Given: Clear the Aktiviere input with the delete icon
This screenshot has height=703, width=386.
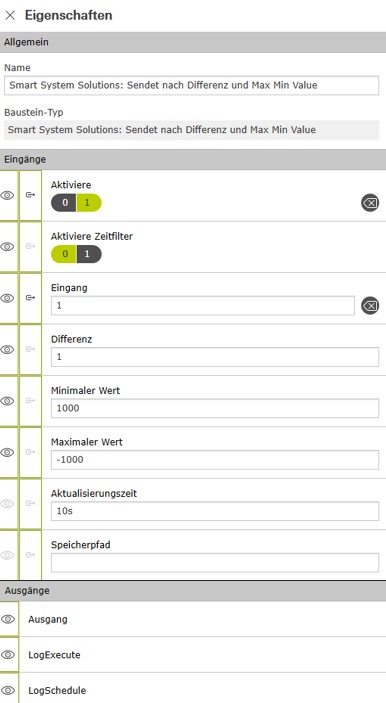Looking at the screenshot, I should (370, 203).
